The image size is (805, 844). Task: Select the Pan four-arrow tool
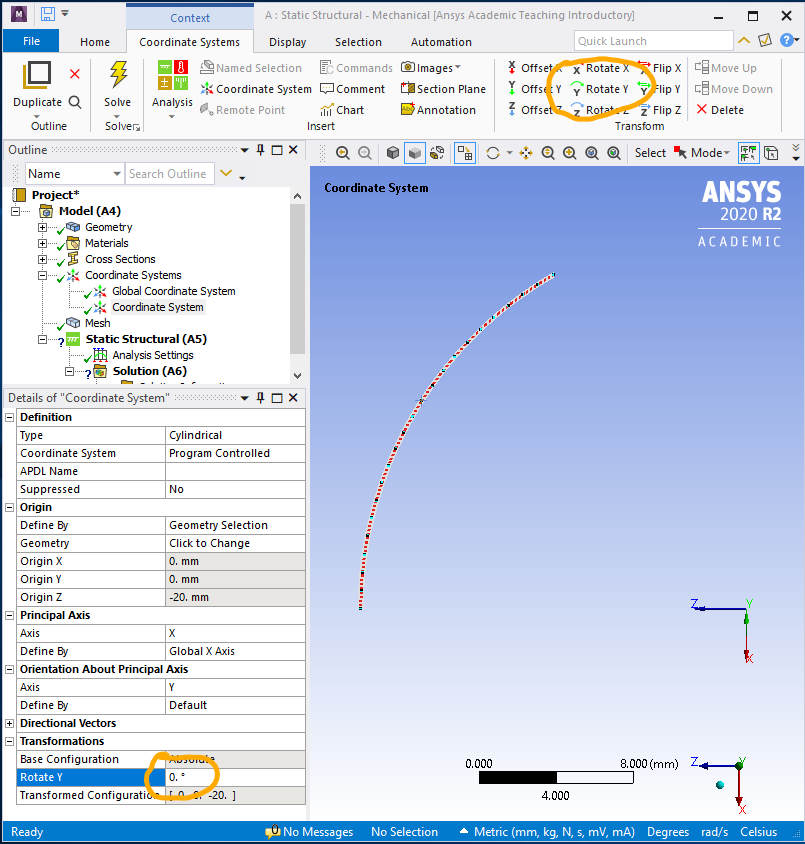pyautogui.click(x=526, y=153)
